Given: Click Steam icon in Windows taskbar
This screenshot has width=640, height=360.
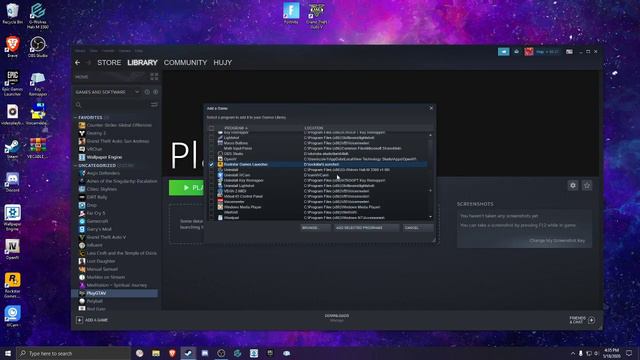Looking at the screenshot, I should tap(188, 353).
